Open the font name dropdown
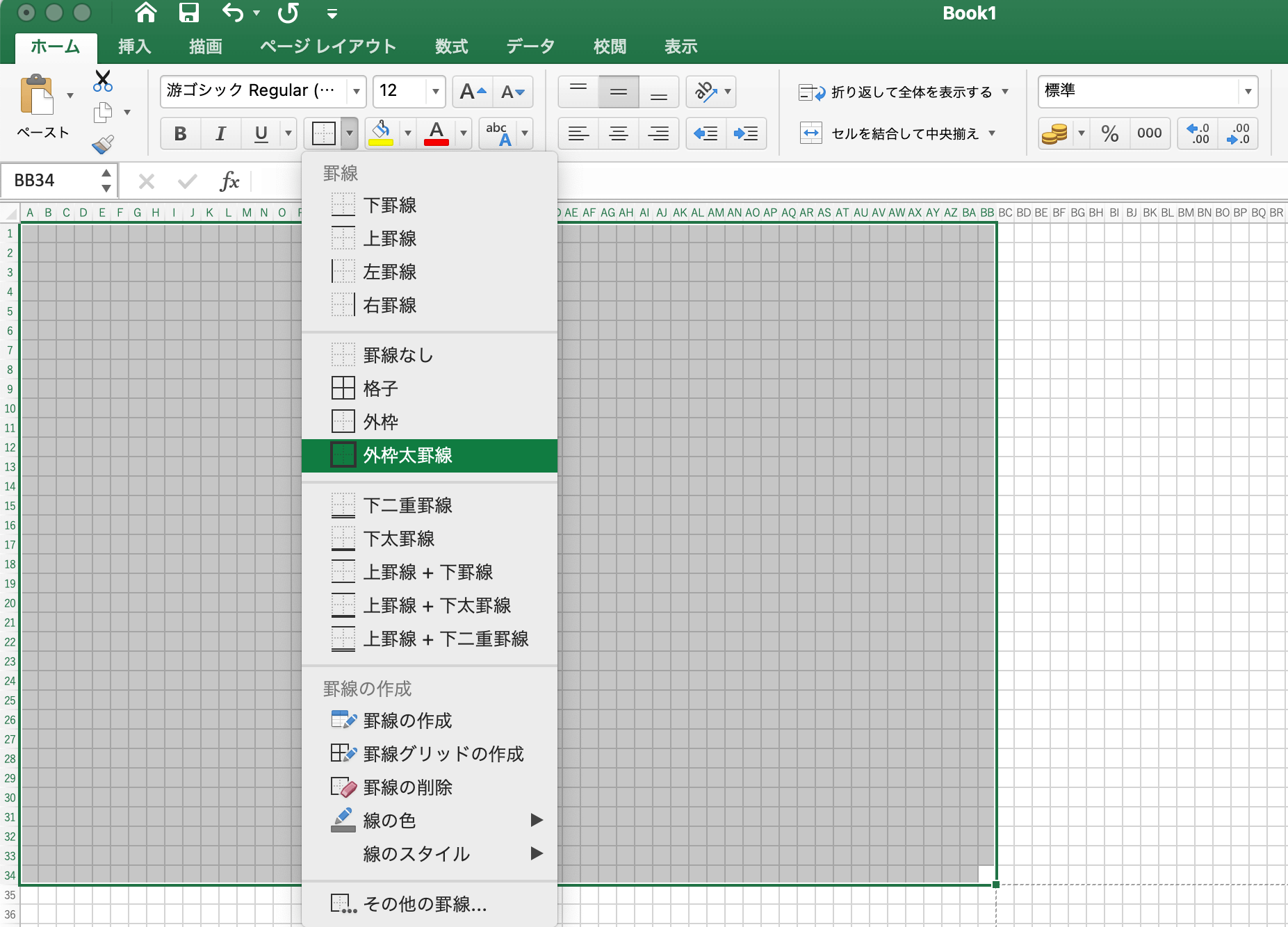This screenshot has width=1288, height=927. 356,91
